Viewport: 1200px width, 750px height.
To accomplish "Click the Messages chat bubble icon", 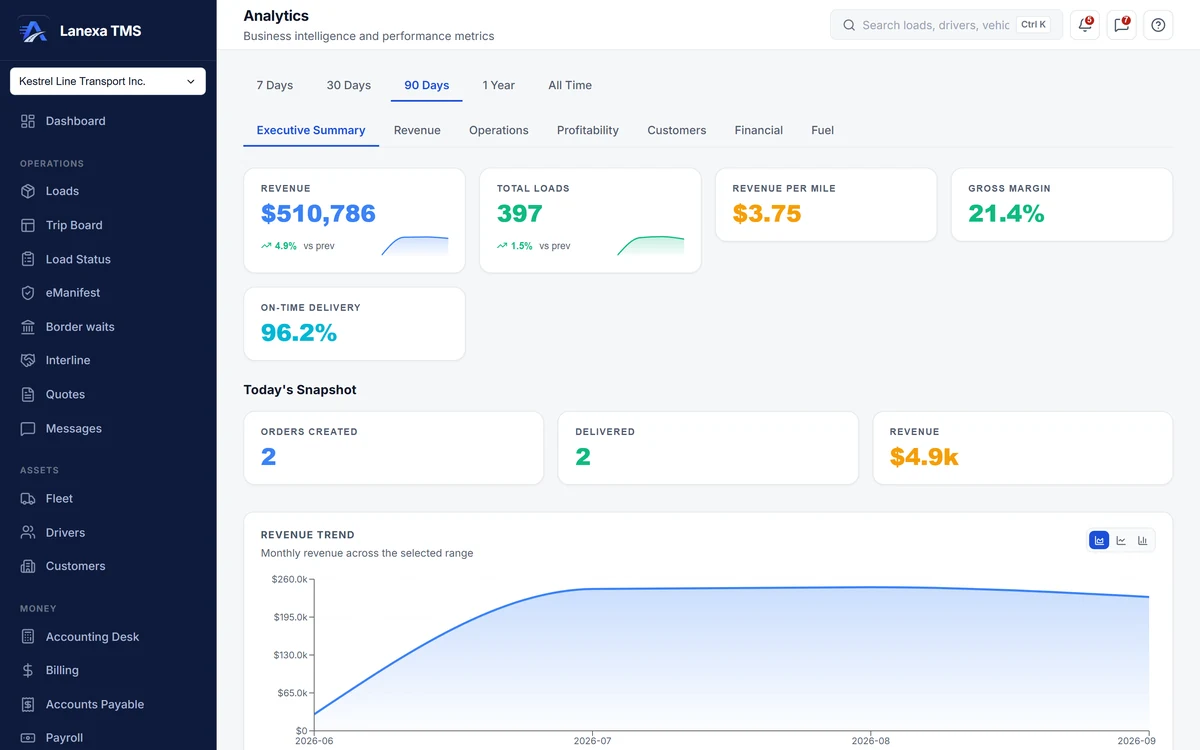I will pyautogui.click(x=28, y=428).
